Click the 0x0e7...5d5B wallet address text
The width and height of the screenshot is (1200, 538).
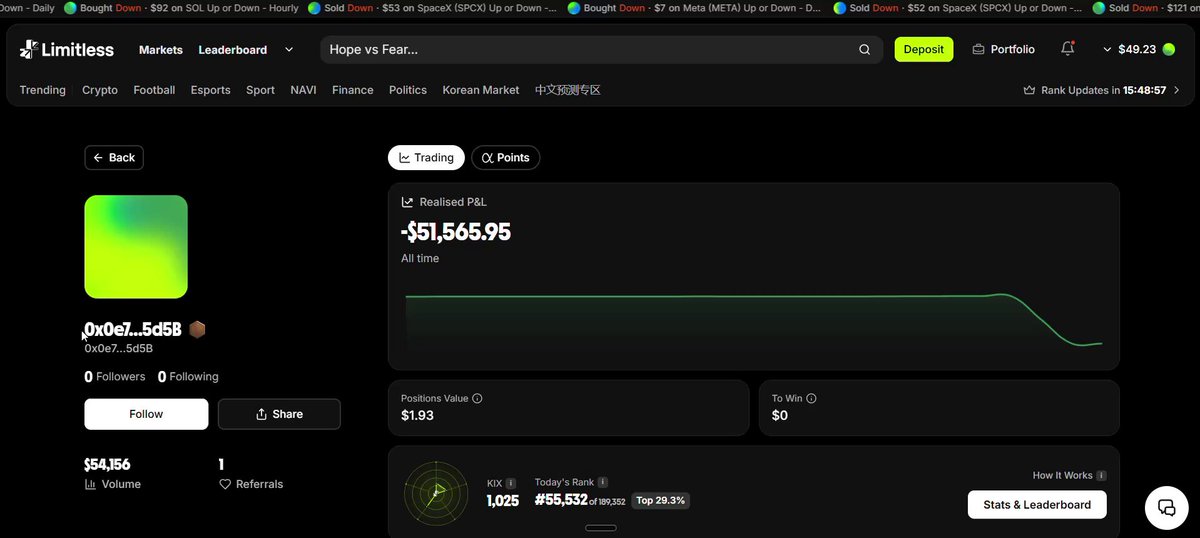point(119,348)
